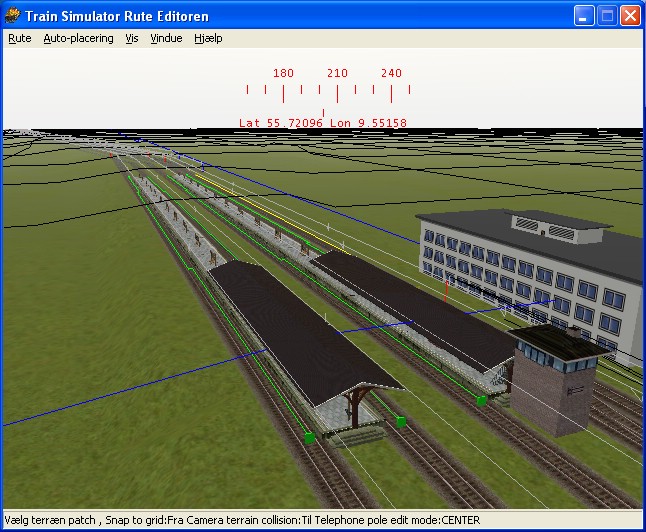646x532 pixels.
Task: Click the red signal marker near office building
Action: pos(446,291)
